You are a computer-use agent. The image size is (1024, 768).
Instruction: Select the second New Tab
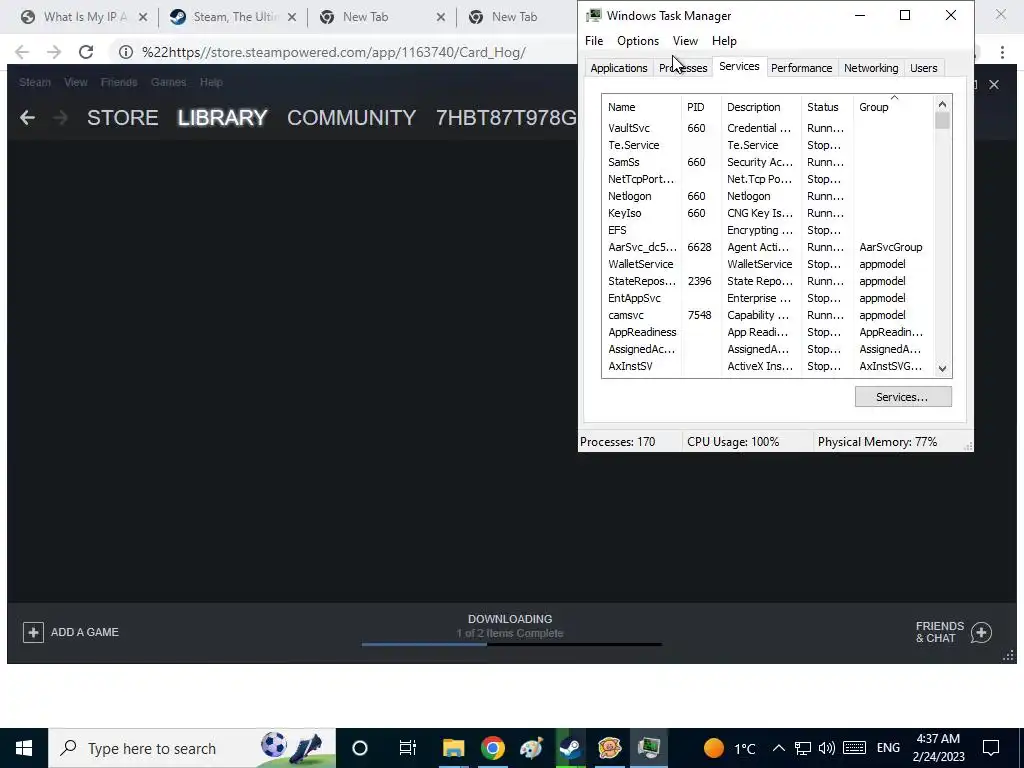[515, 17]
